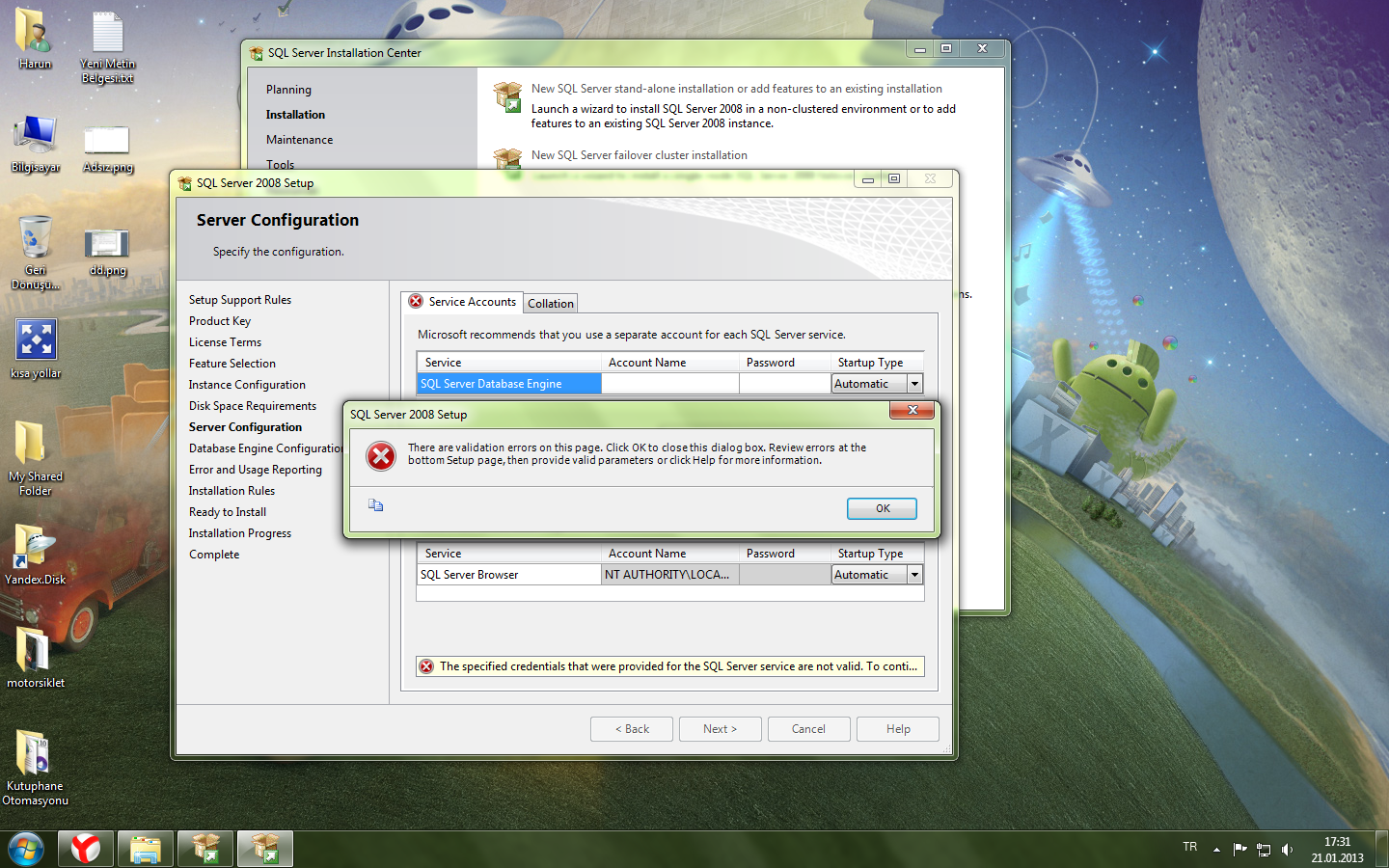Viewport: 1389px width, 868px height.
Task: Select Server Configuration step
Action: (245, 427)
